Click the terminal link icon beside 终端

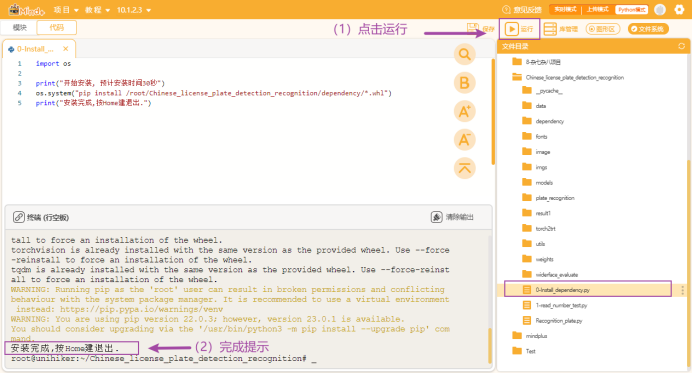pyautogui.click(x=19, y=217)
